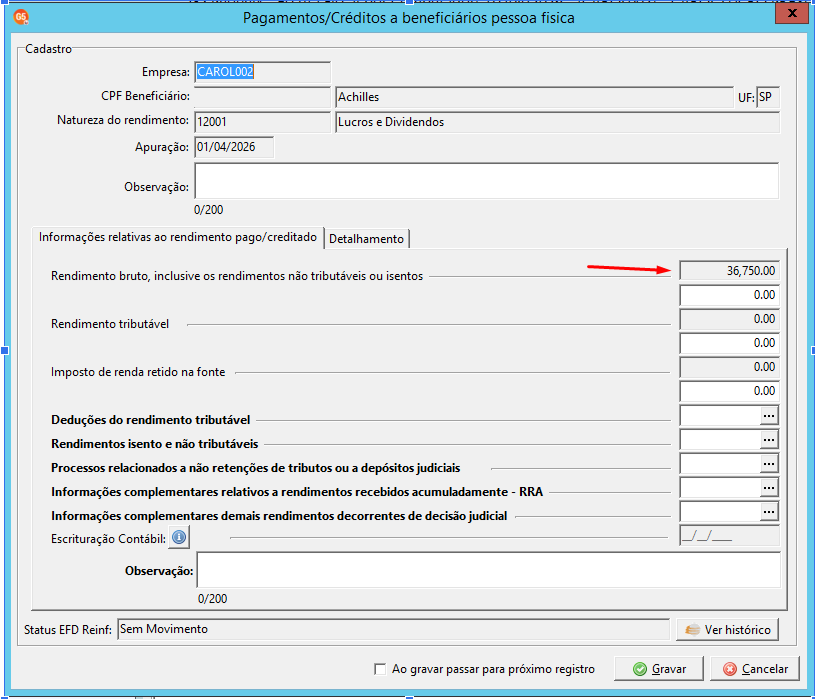Viewport: 815px width, 699px height.
Task: Click the Natureza do rendimento code 12001
Action: (x=262, y=122)
